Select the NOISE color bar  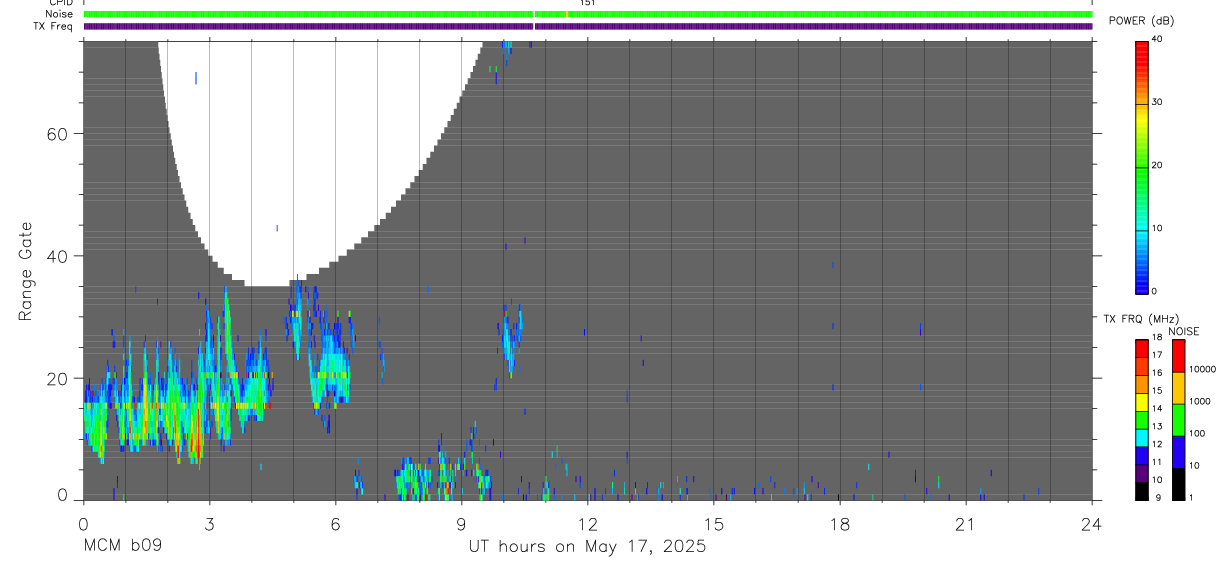coord(1178,420)
